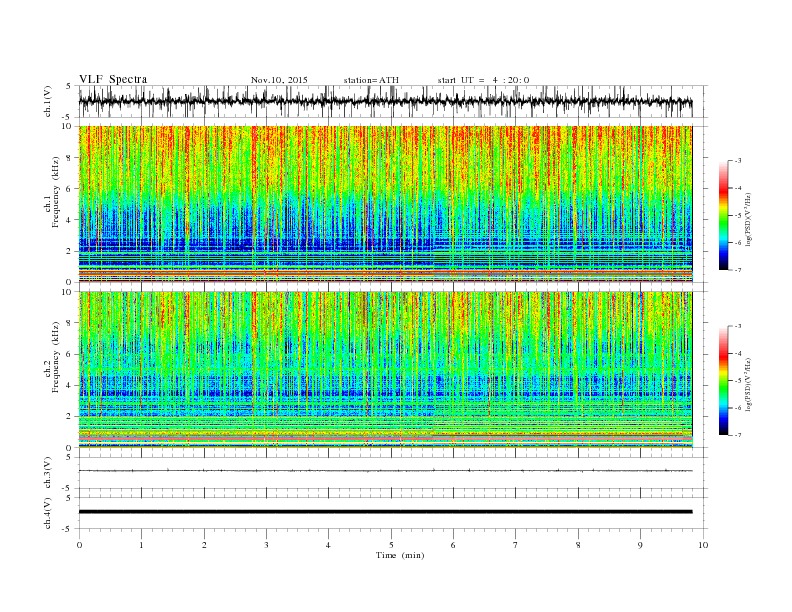This screenshot has width=792, height=612.
Task: Click the "2" tick on the time axis
Action: click(204, 545)
